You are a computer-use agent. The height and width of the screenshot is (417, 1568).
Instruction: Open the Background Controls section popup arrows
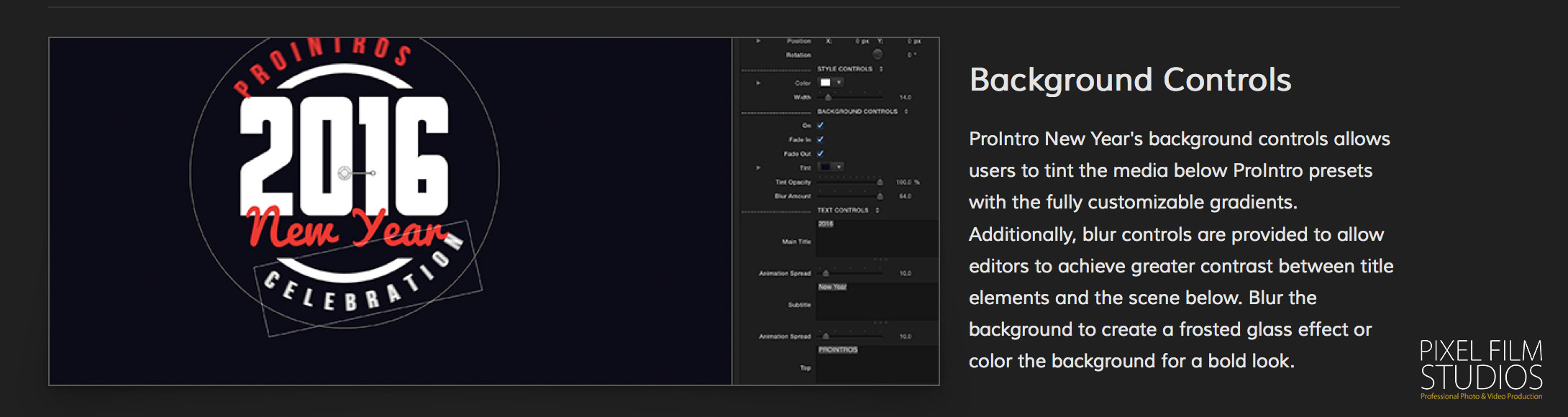point(906,111)
